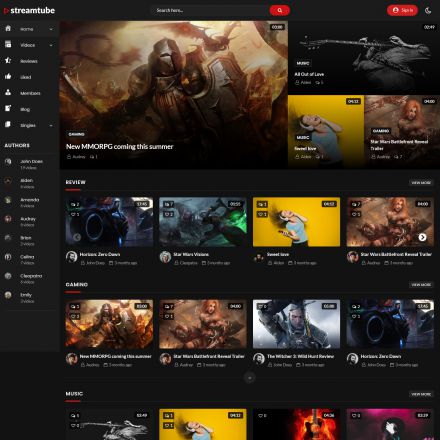The image size is (440, 440).
Task: Click comment icon on Star Wars Visions thumbnail
Action: pos(168,204)
